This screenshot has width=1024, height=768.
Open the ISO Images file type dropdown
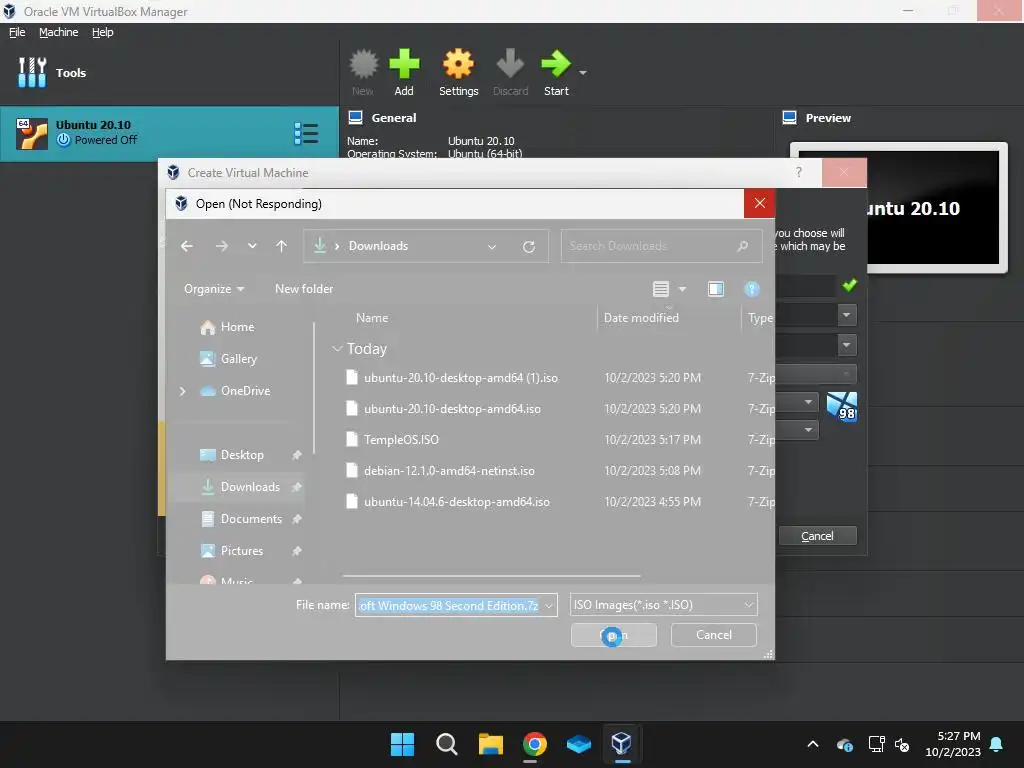(663, 605)
